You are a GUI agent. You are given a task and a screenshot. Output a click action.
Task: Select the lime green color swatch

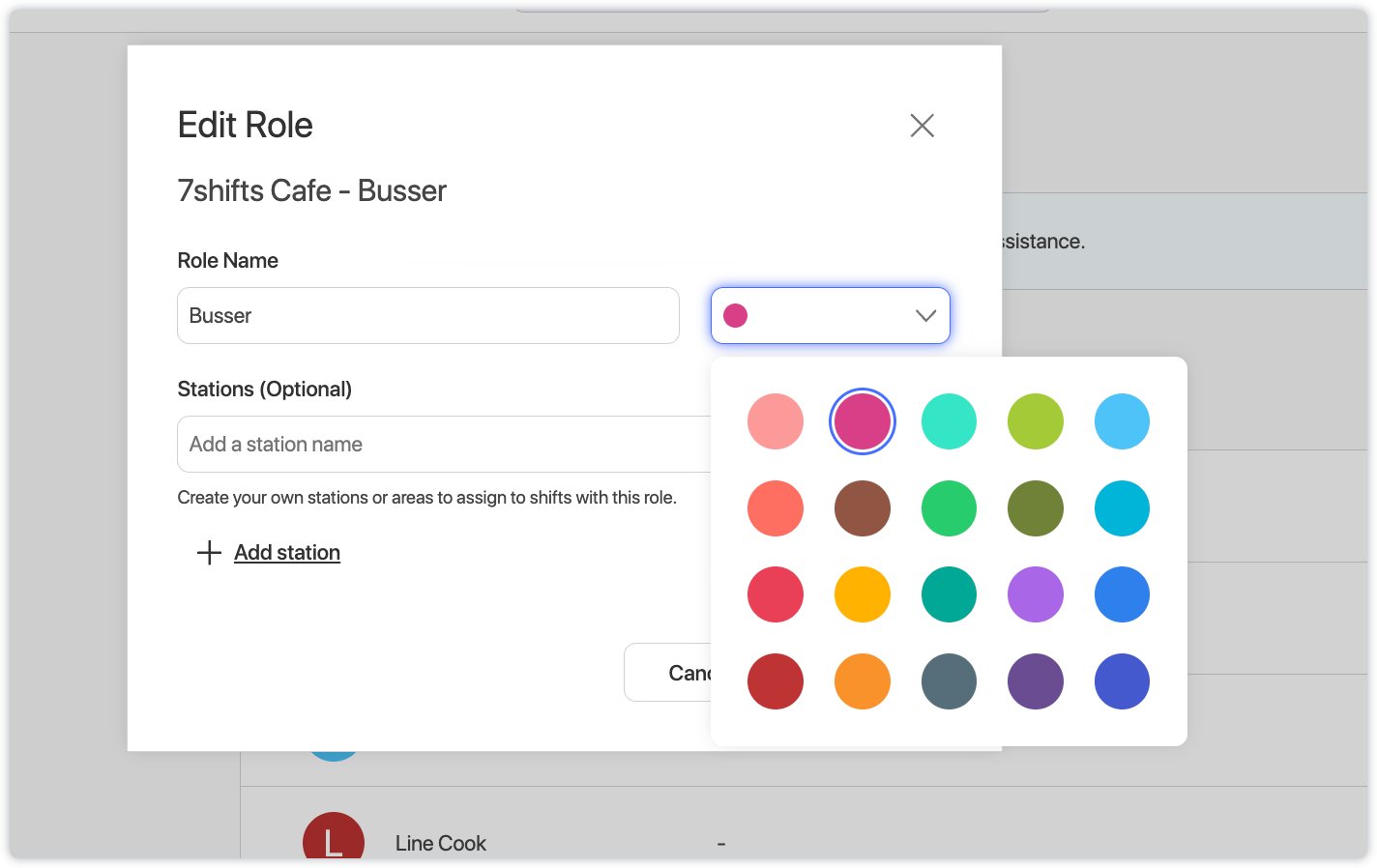[x=1035, y=421]
